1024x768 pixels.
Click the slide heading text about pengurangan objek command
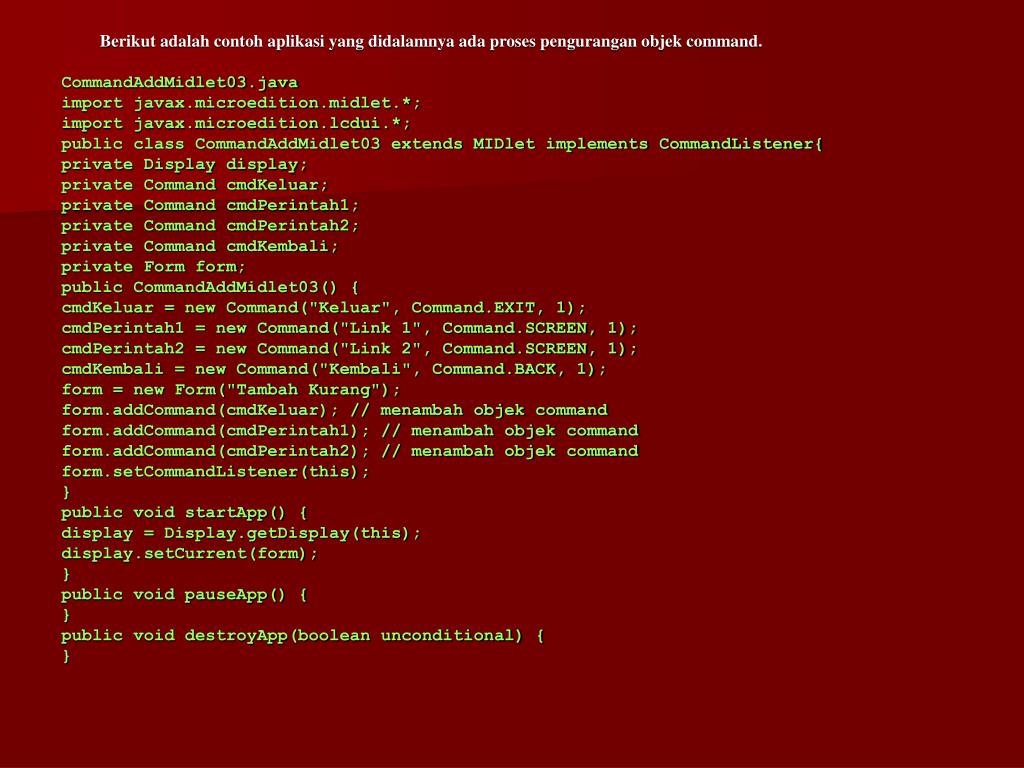(431, 42)
